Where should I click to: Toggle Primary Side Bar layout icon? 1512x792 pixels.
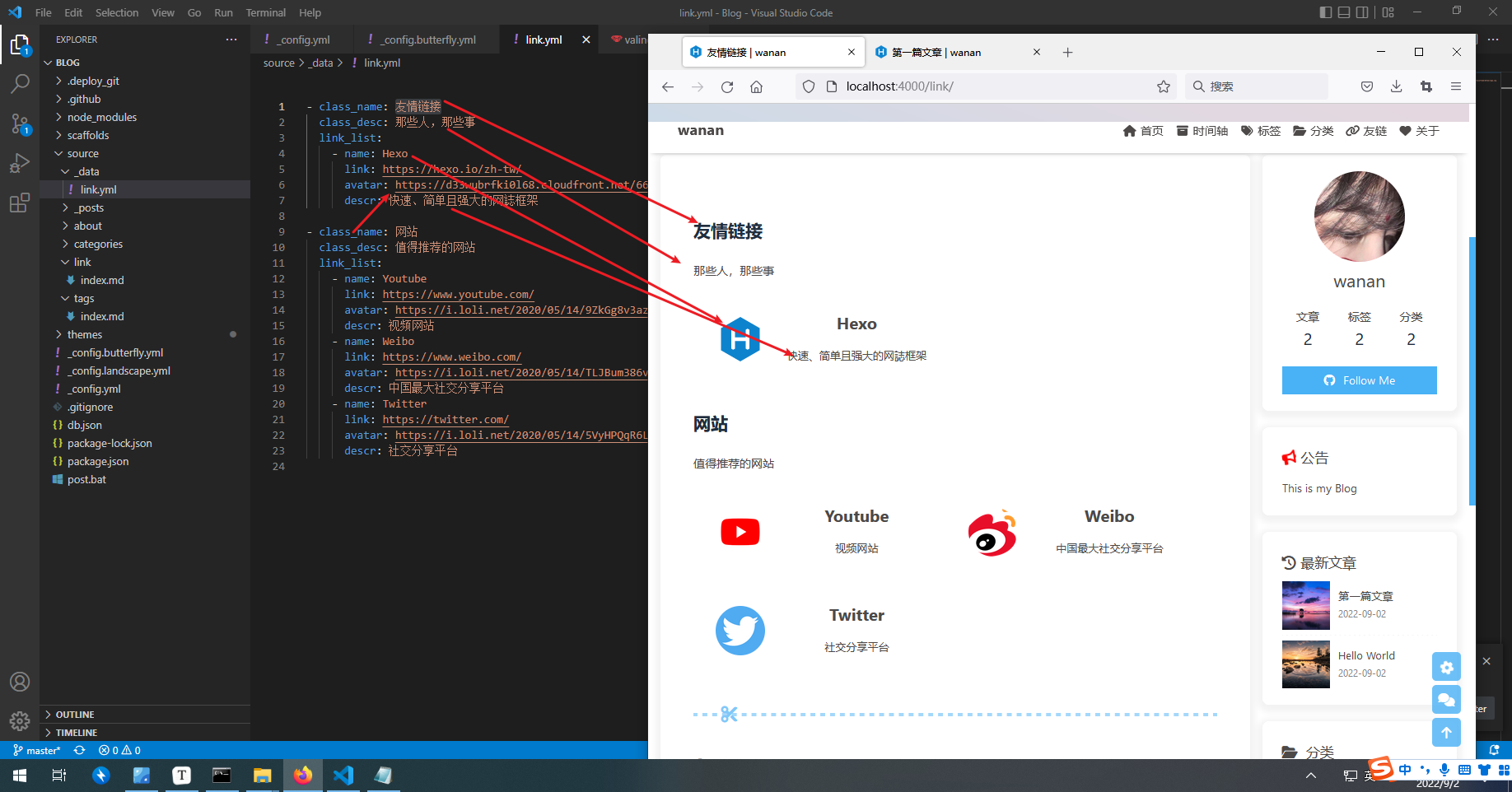click(1325, 12)
